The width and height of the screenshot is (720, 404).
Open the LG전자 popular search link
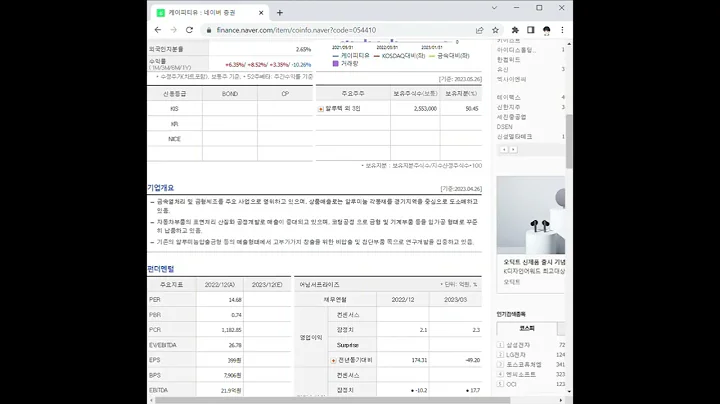pos(516,355)
